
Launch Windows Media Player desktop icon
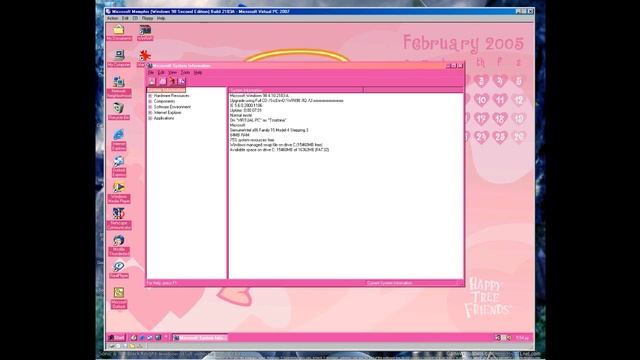[119, 192]
